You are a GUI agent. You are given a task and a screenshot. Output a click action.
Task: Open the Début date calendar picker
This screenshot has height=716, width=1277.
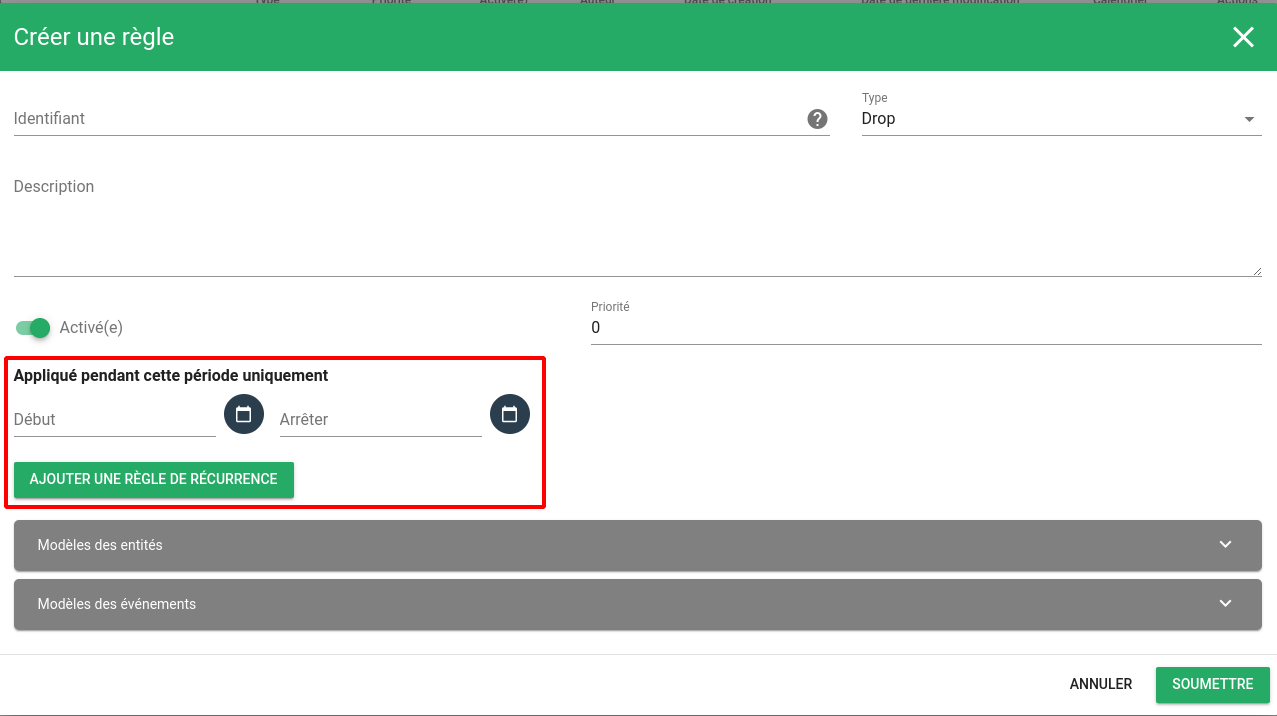pyautogui.click(x=243, y=414)
